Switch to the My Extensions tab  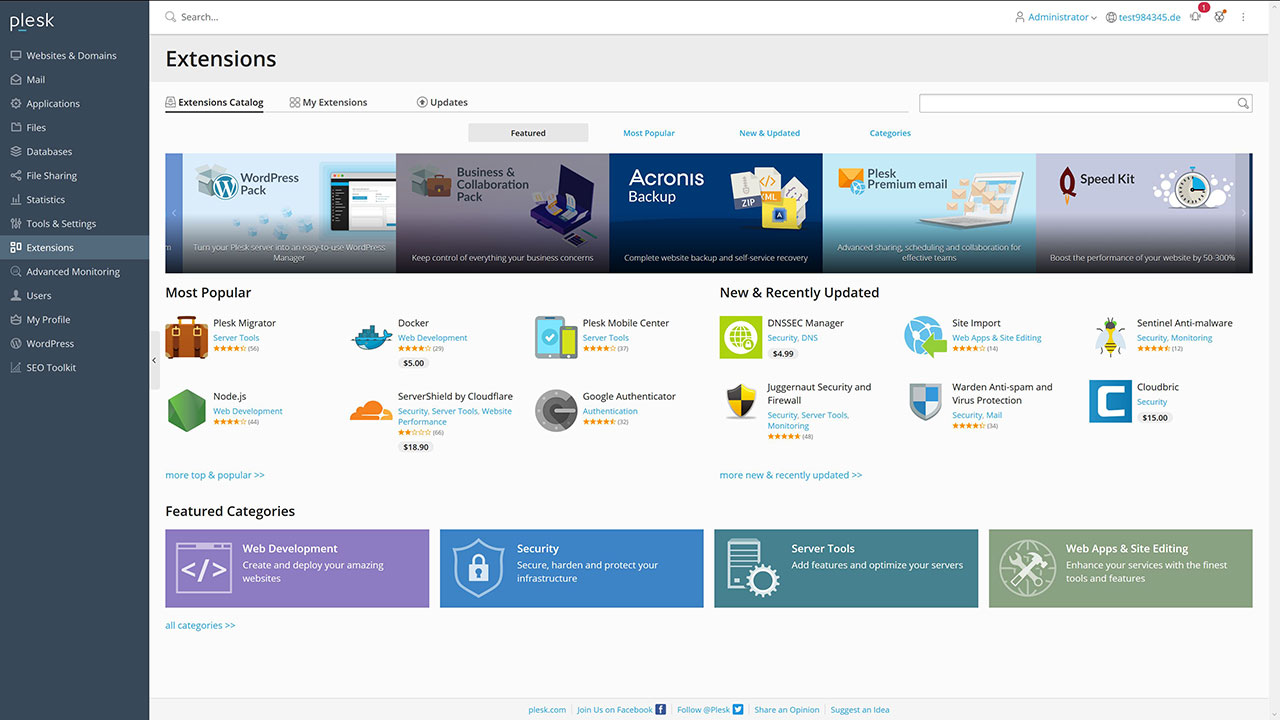[328, 102]
